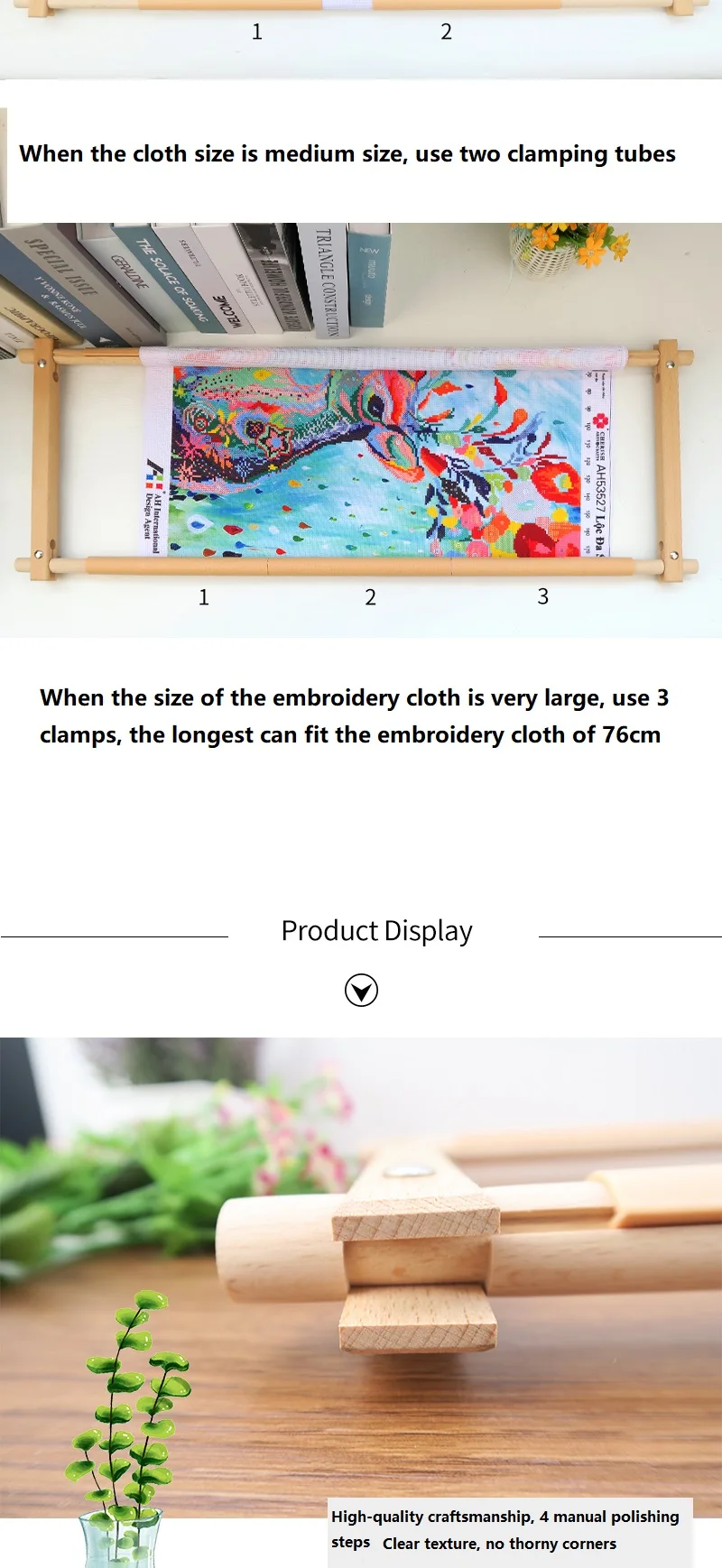Click the Product Display heading
This screenshot has height=1568, width=722.
[376, 931]
